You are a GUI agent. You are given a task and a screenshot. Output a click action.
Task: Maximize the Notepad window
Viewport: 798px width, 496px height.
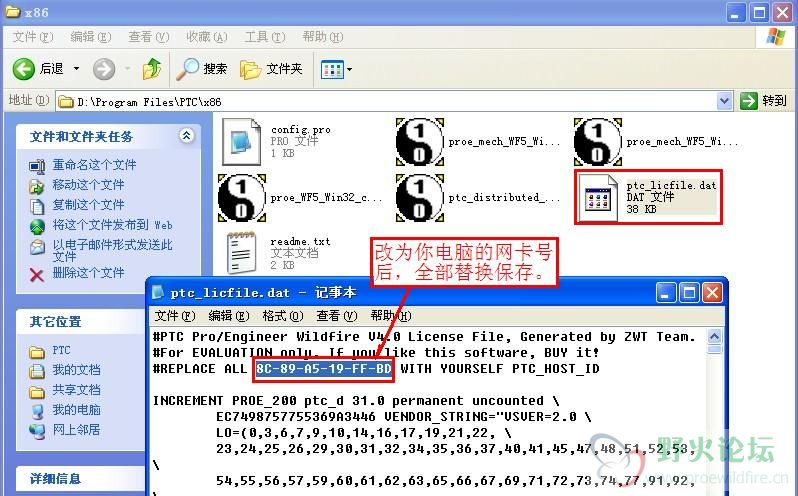click(689, 293)
